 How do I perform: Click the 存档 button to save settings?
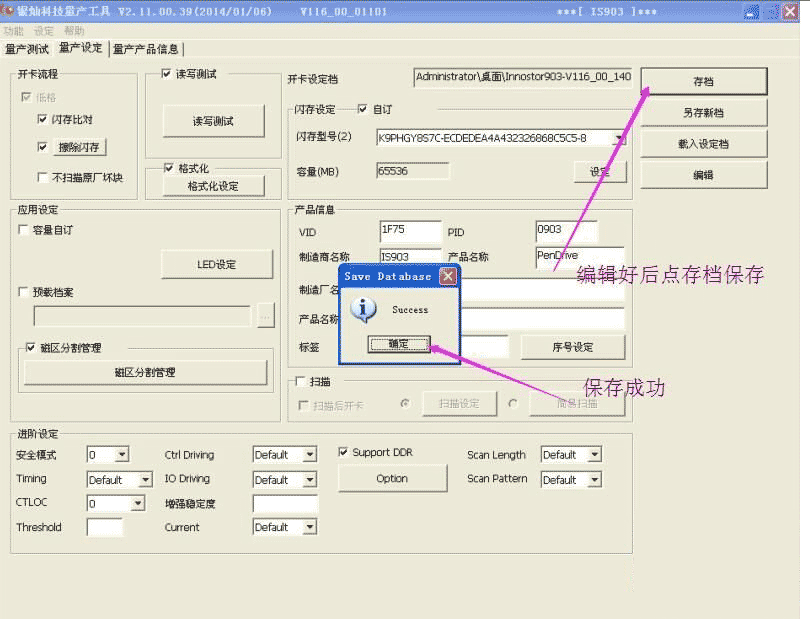(703, 80)
